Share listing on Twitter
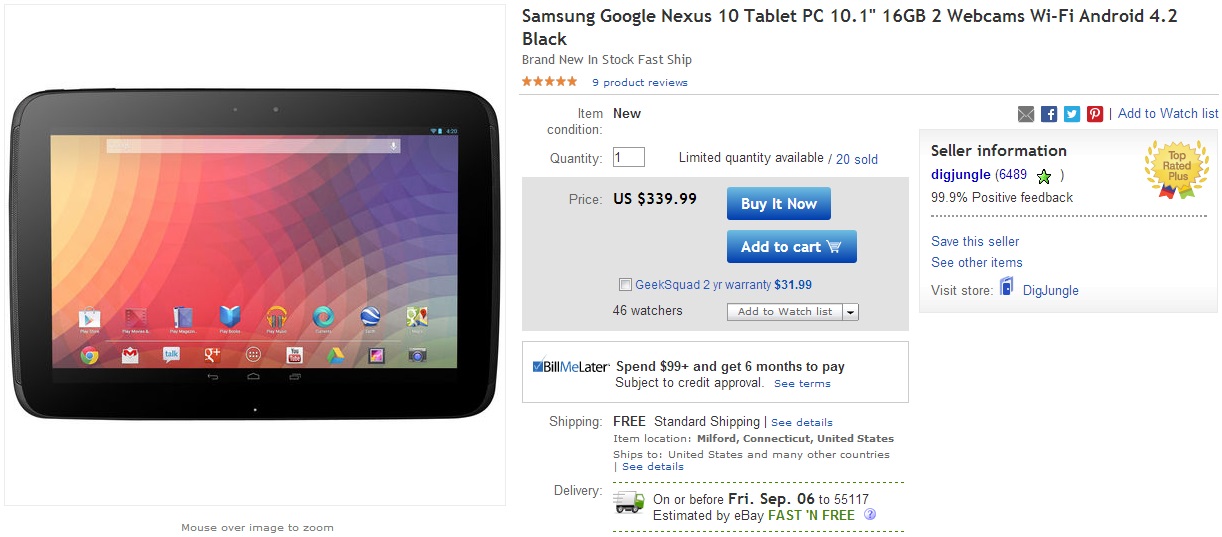The image size is (1222, 537). click(x=1072, y=114)
